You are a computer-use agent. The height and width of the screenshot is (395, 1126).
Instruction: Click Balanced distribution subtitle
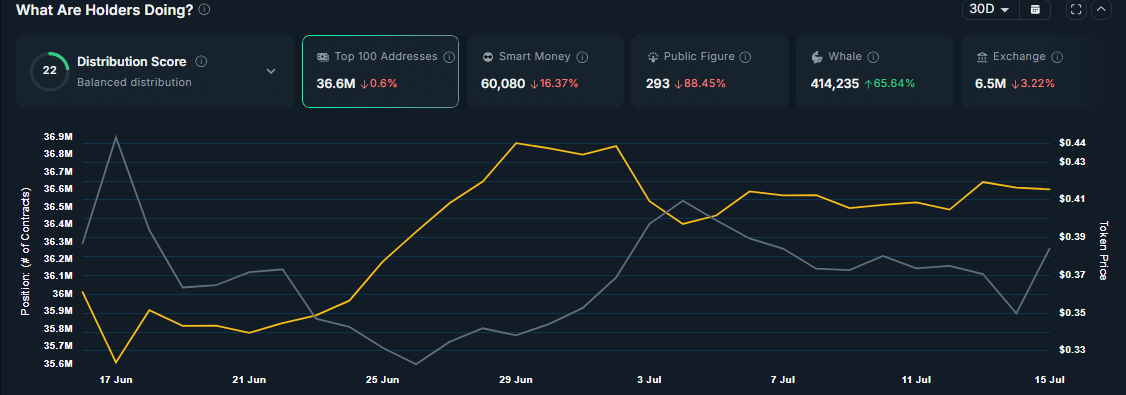[134, 82]
